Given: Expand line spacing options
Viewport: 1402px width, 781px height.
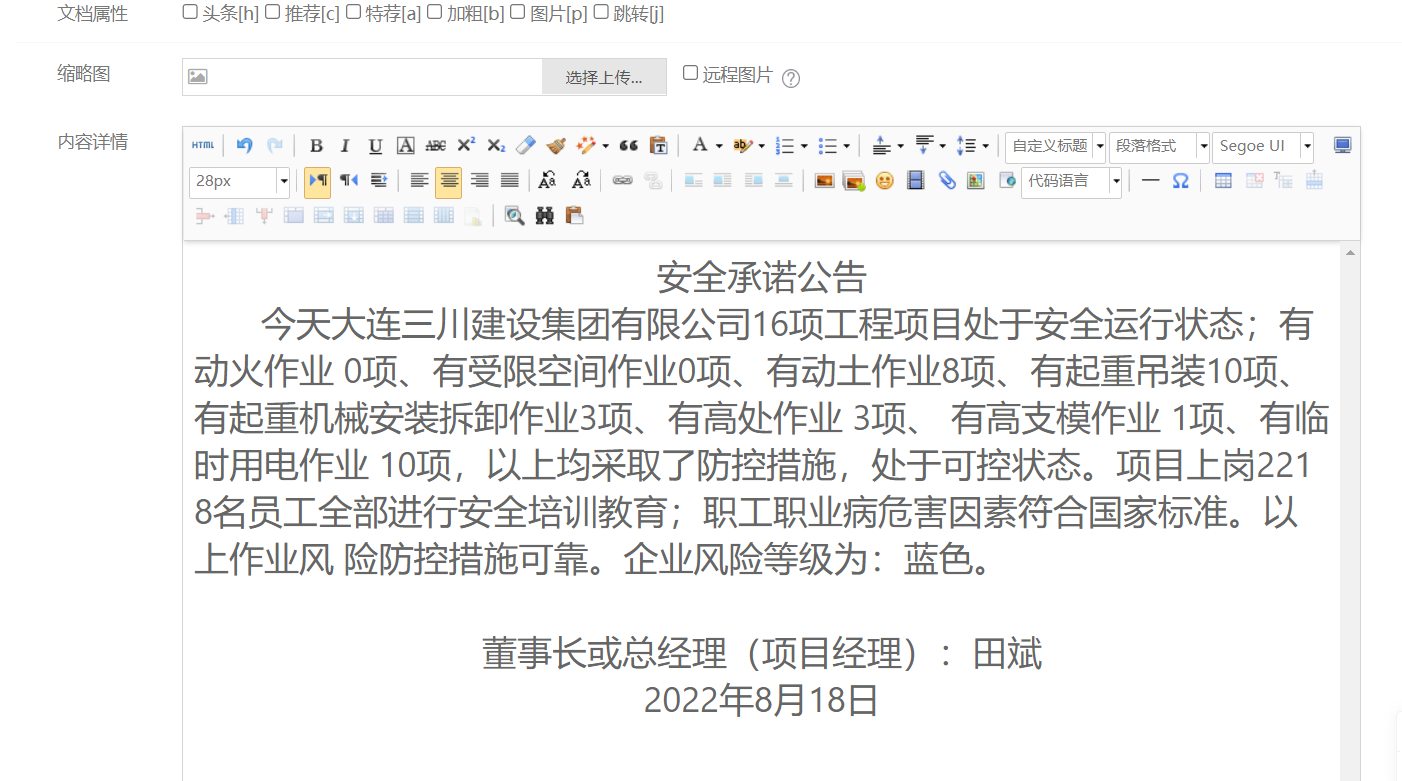Looking at the screenshot, I should (985, 146).
